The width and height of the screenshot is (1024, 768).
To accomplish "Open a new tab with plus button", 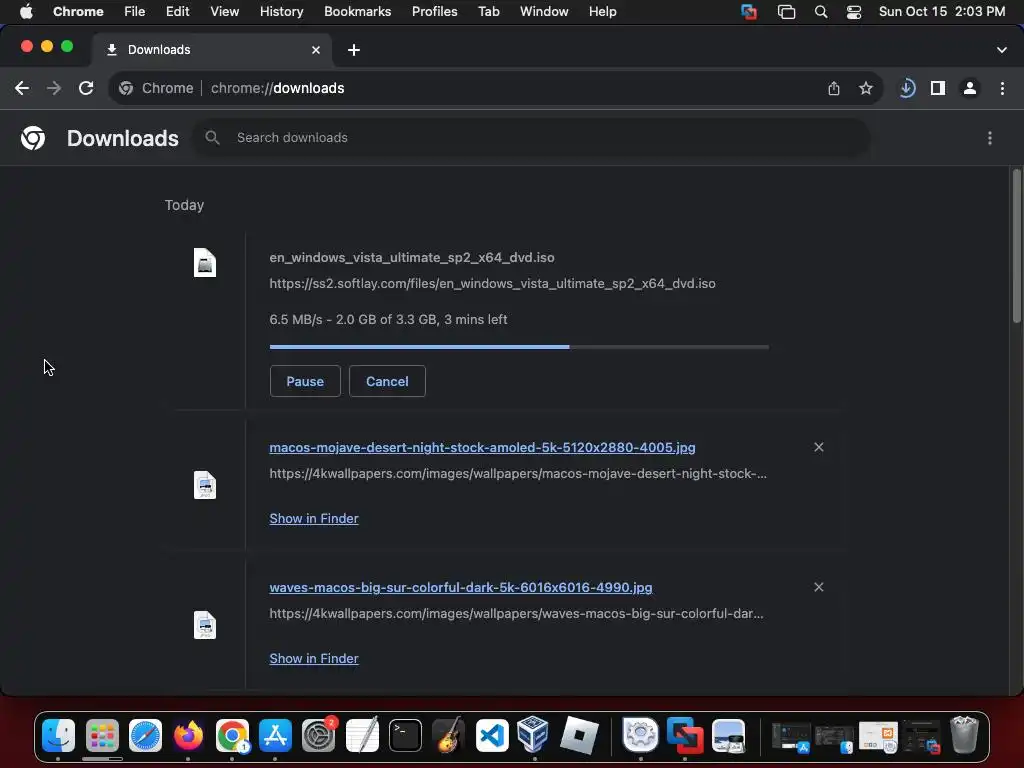I will pos(354,50).
